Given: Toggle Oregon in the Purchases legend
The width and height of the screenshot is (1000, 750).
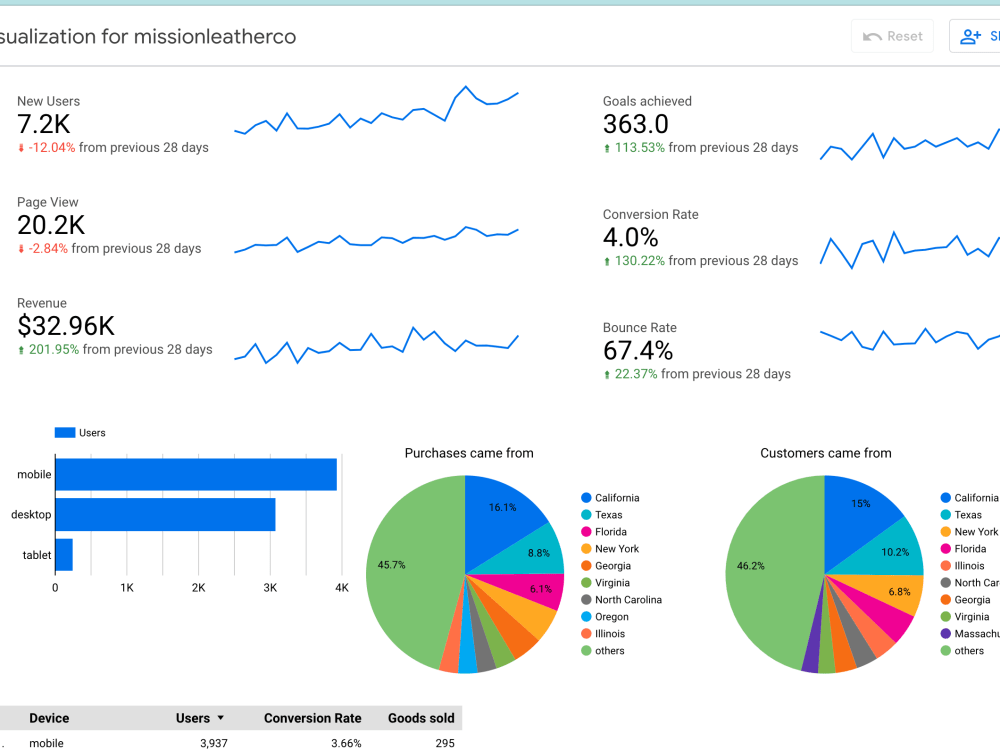Looking at the screenshot, I should pos(612,616).
